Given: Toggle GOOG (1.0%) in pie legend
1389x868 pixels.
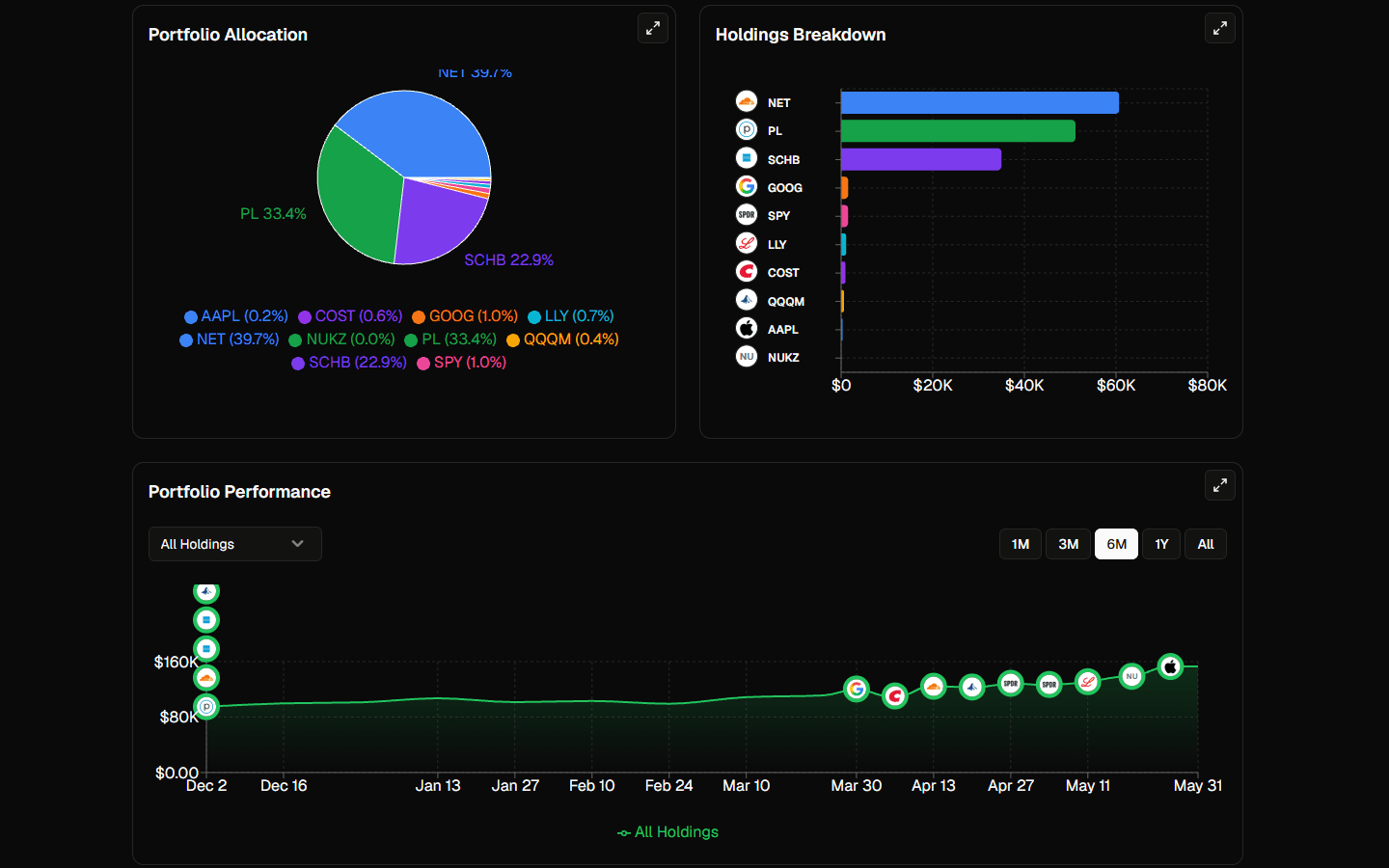Looking at the screenshot, I should 465,316.
